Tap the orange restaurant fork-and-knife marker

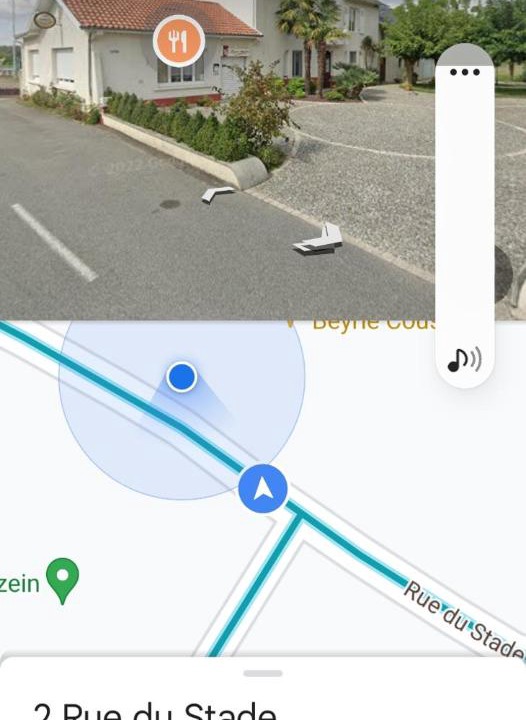[x=179, y=41]
